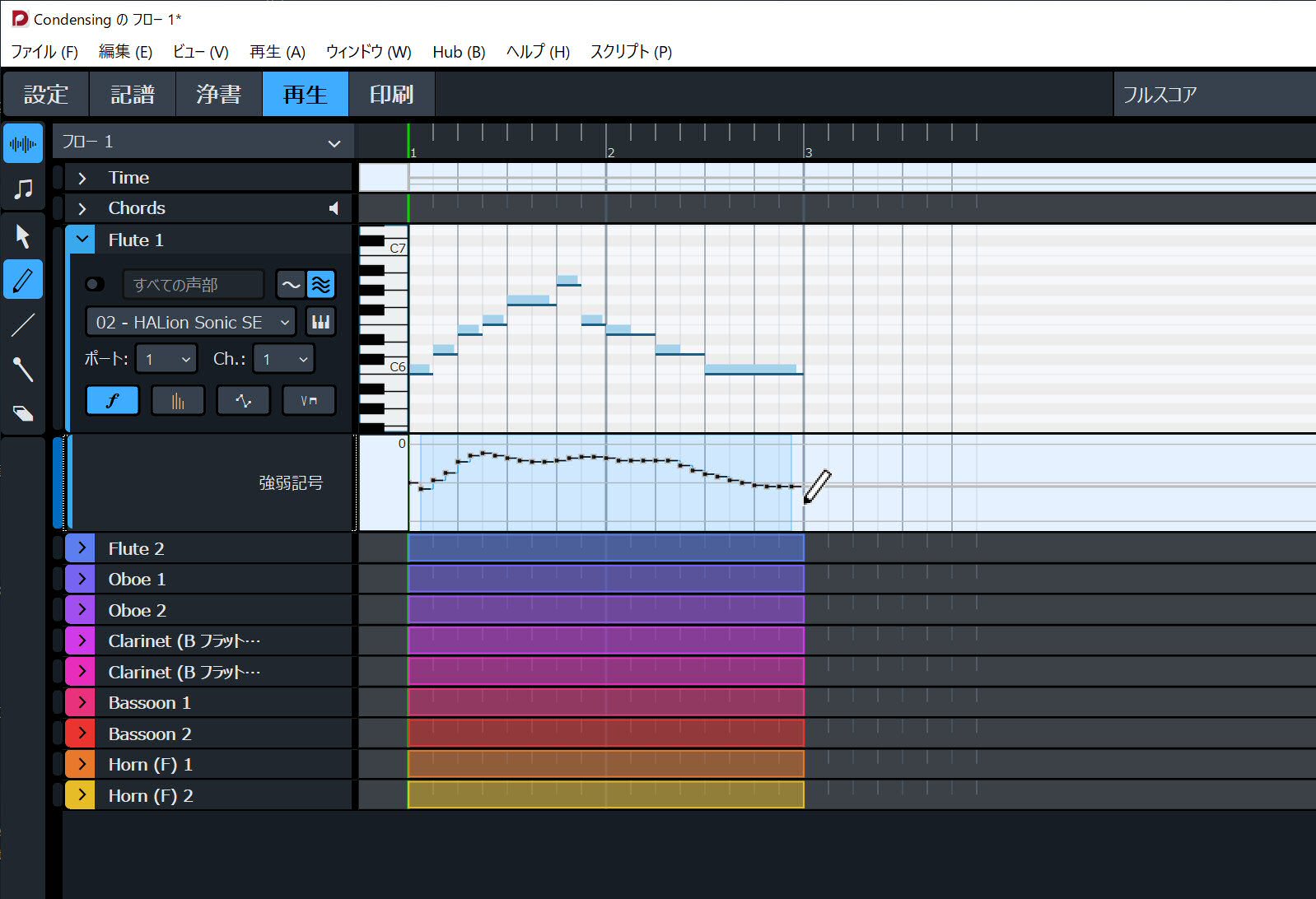Image resolution: width=1316 pixels, height=899 pixels.
Task: Click the Chords track speaker icon
Action: click(334, 208)
